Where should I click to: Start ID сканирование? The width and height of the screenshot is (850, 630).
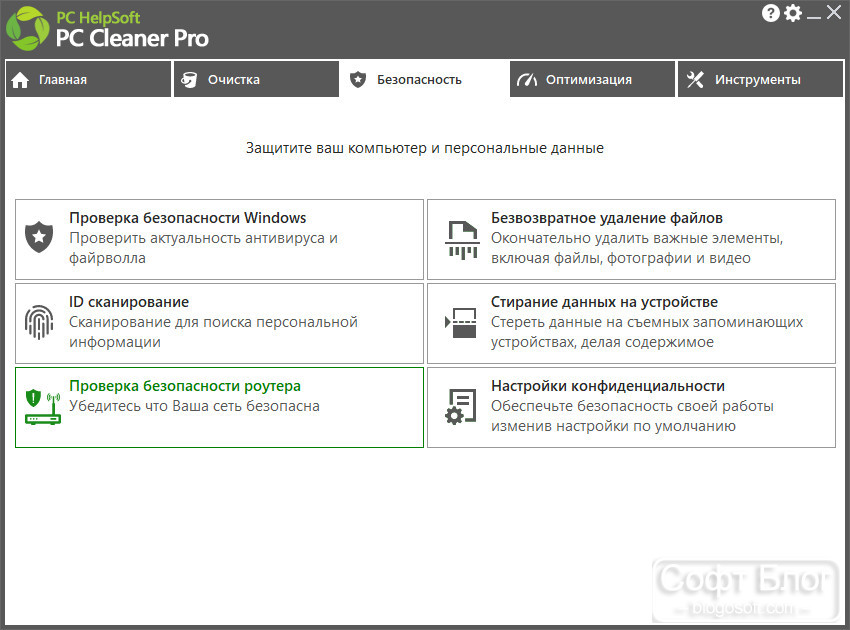click(x=219, y=324)
